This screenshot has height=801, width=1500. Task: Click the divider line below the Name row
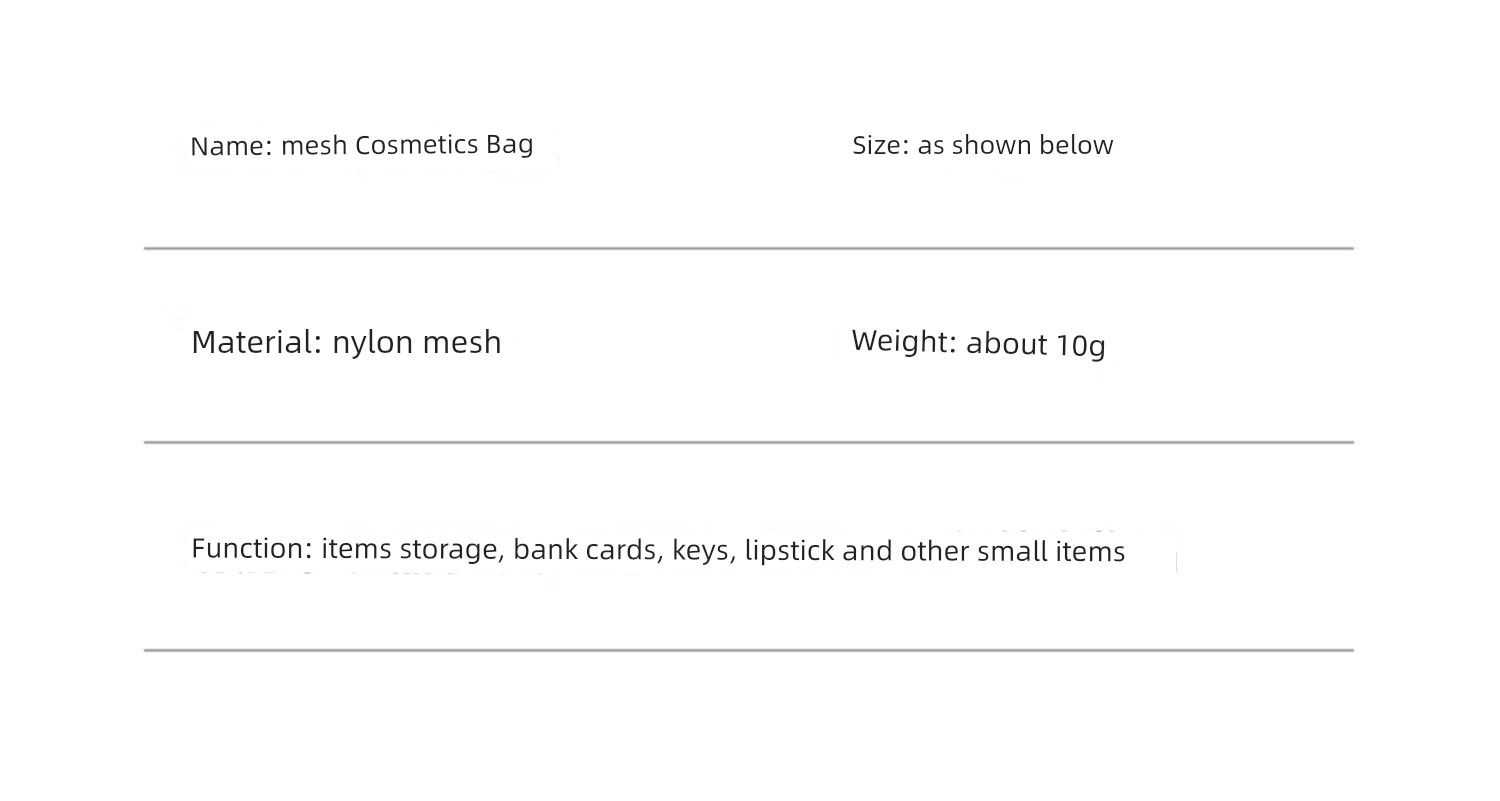click(749, 248)
